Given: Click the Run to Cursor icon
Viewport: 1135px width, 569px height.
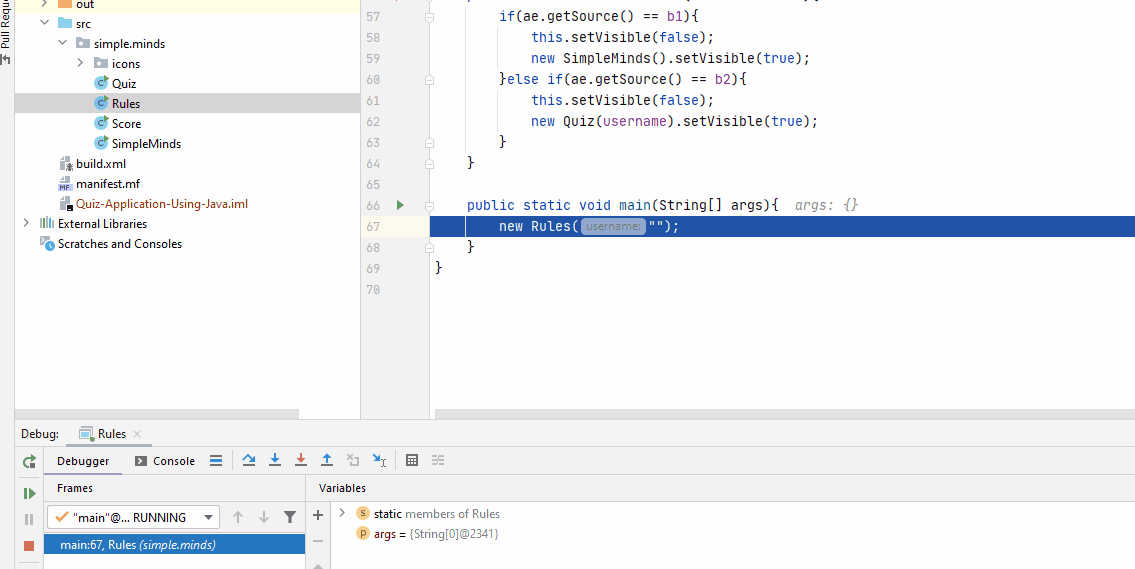Looking at the screenshot, I should pos(379,460).
